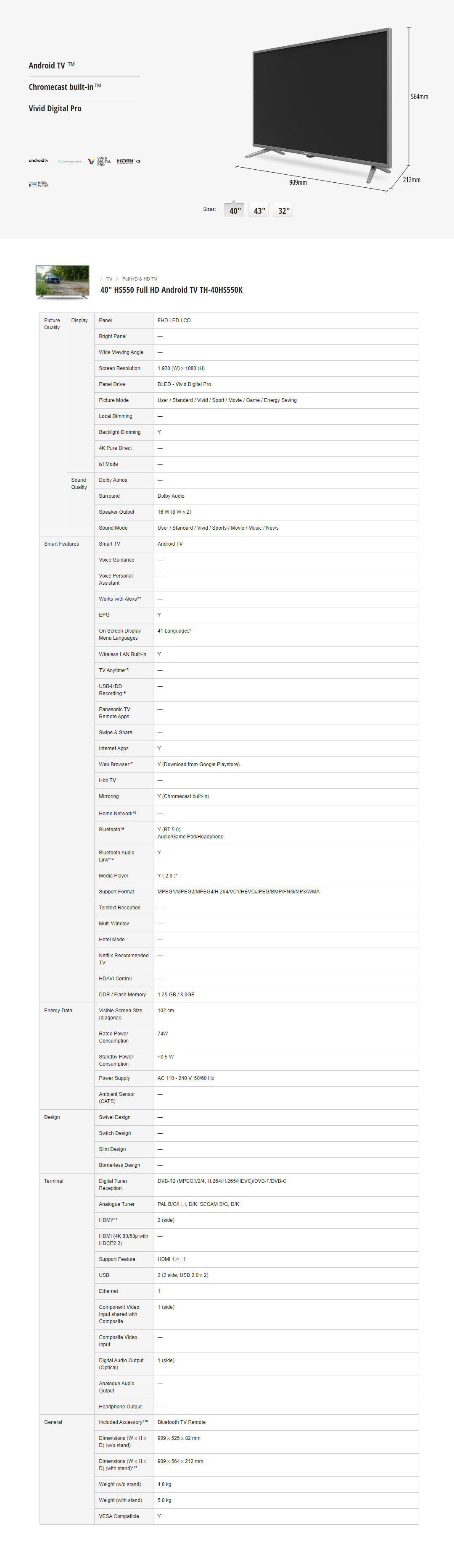Screen dimensions: 454x1568
Task: Click the Smart Features category cell
Action: (61, 544)
